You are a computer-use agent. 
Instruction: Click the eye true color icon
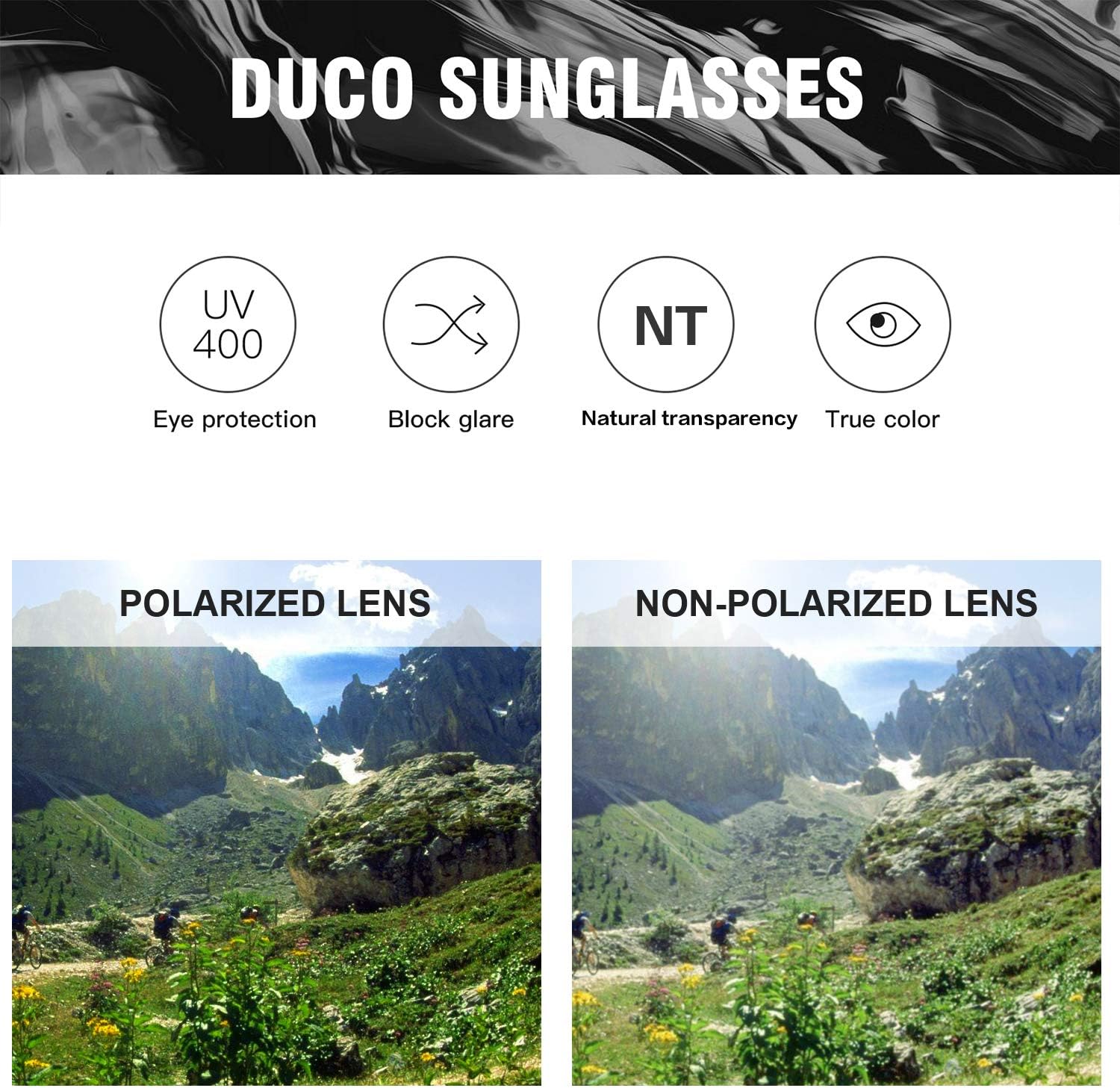(x=882, y=324)
